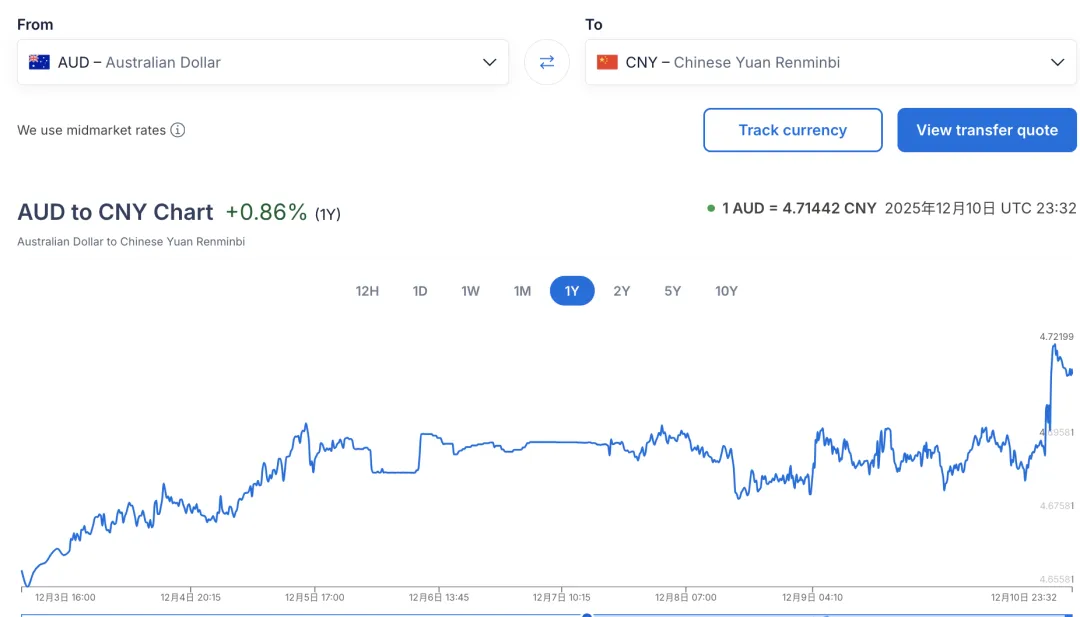This screenshot has width=1080, height=617.
Task: Select the 5Y time range
Action: 672,291
